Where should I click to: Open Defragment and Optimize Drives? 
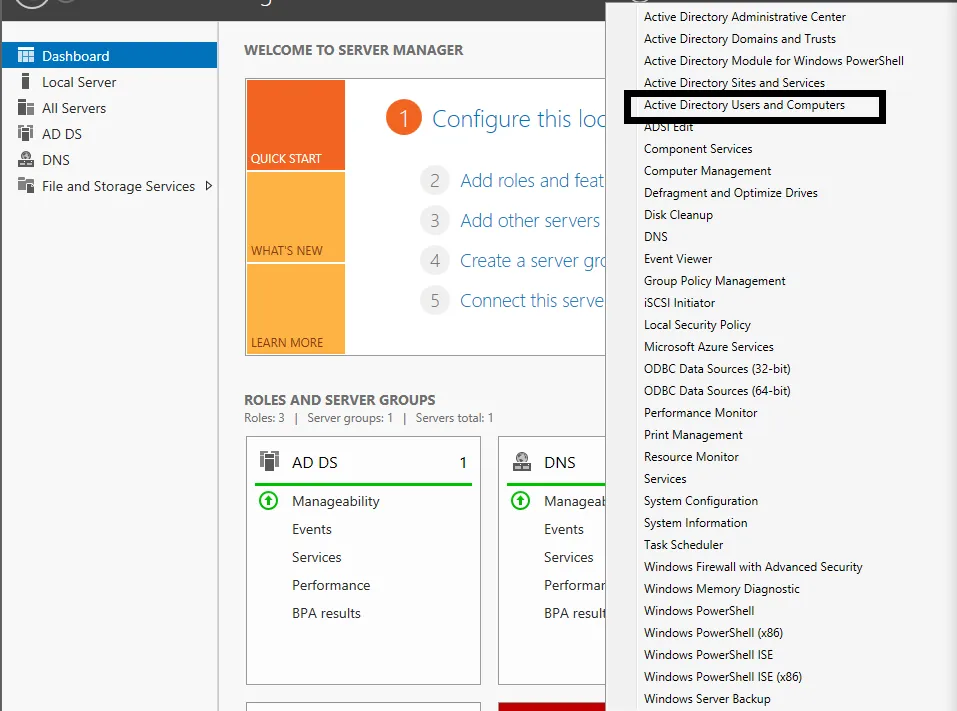[x=731, y=193]
